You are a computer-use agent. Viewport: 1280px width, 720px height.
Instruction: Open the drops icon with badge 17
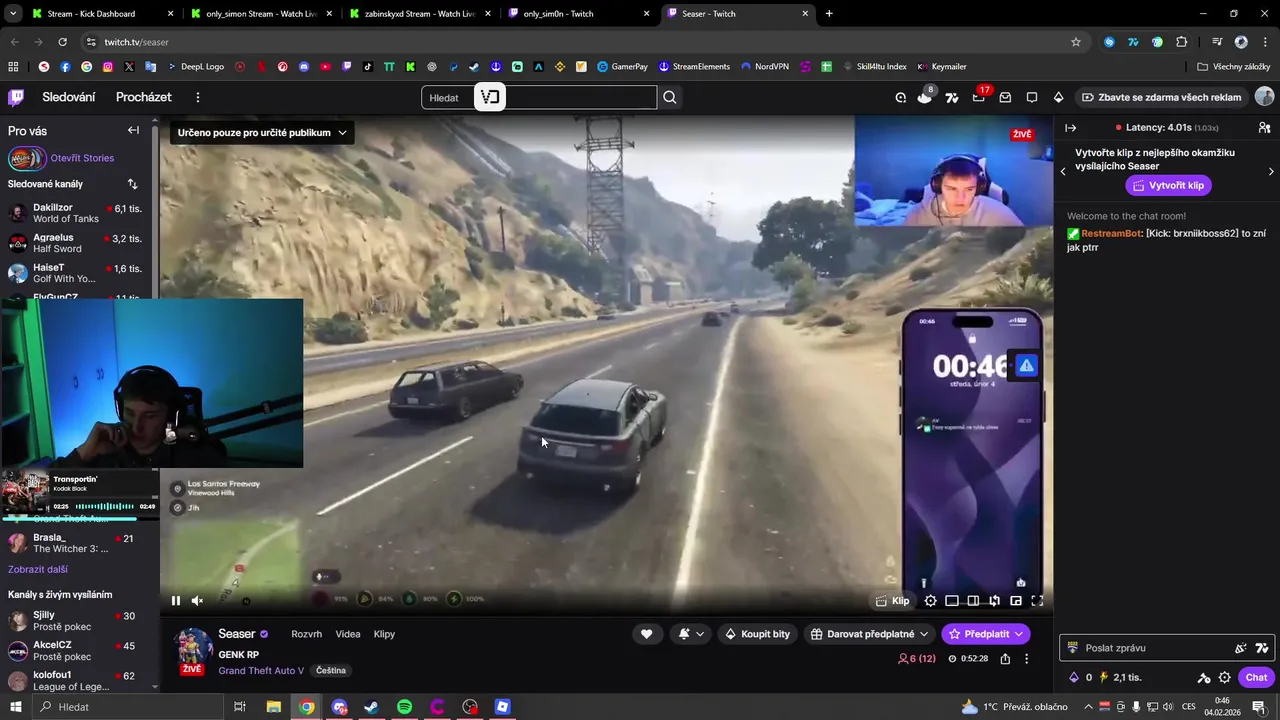(979, 97)
